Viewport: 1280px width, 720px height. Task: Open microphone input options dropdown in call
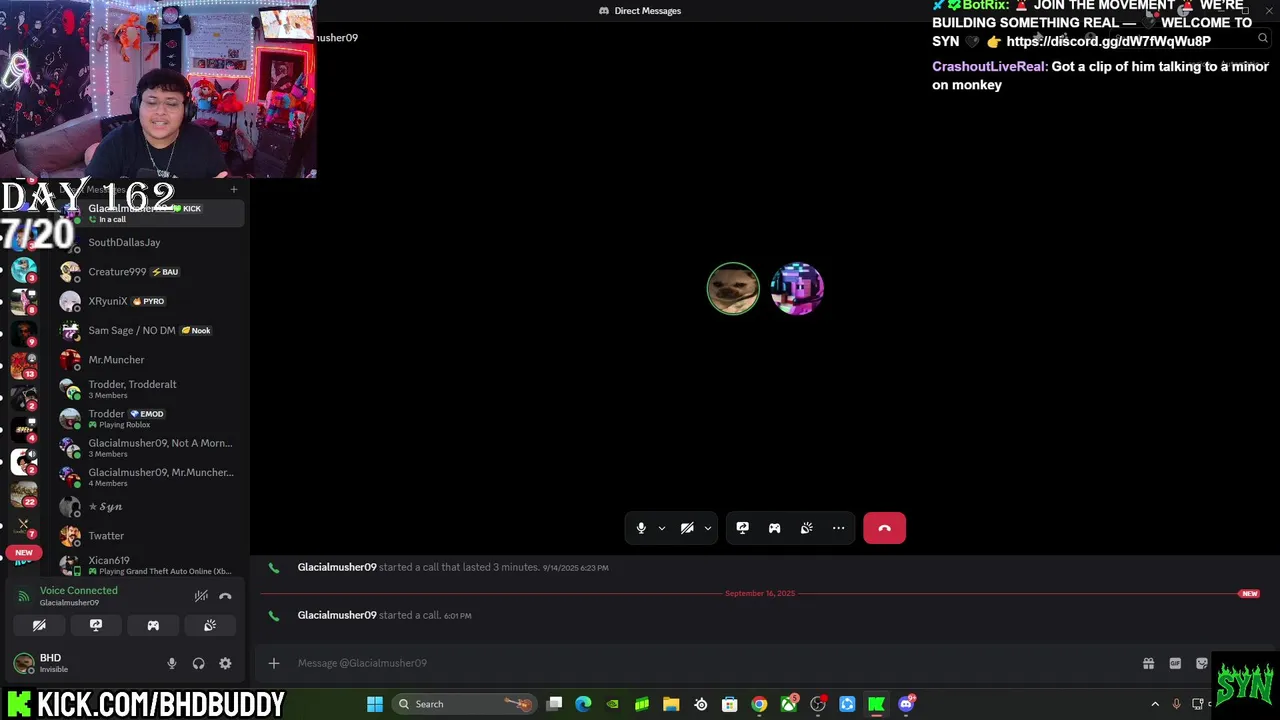(661, 528)
